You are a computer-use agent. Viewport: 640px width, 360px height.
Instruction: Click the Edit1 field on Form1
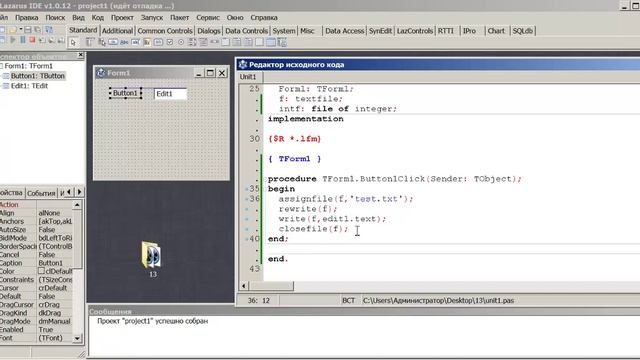coord(171,94)
